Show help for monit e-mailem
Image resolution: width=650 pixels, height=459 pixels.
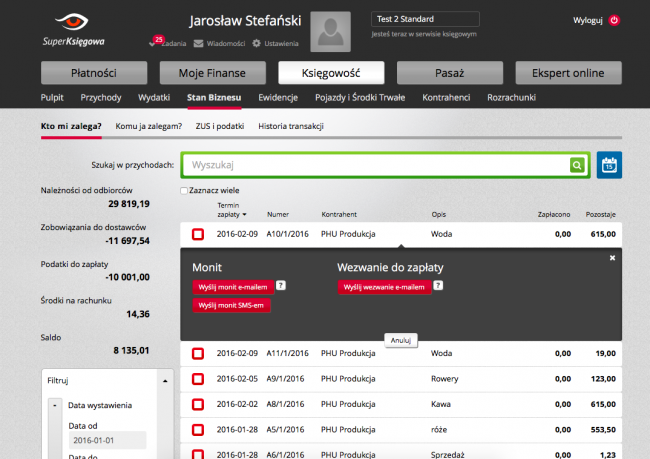tap(281, 285)
